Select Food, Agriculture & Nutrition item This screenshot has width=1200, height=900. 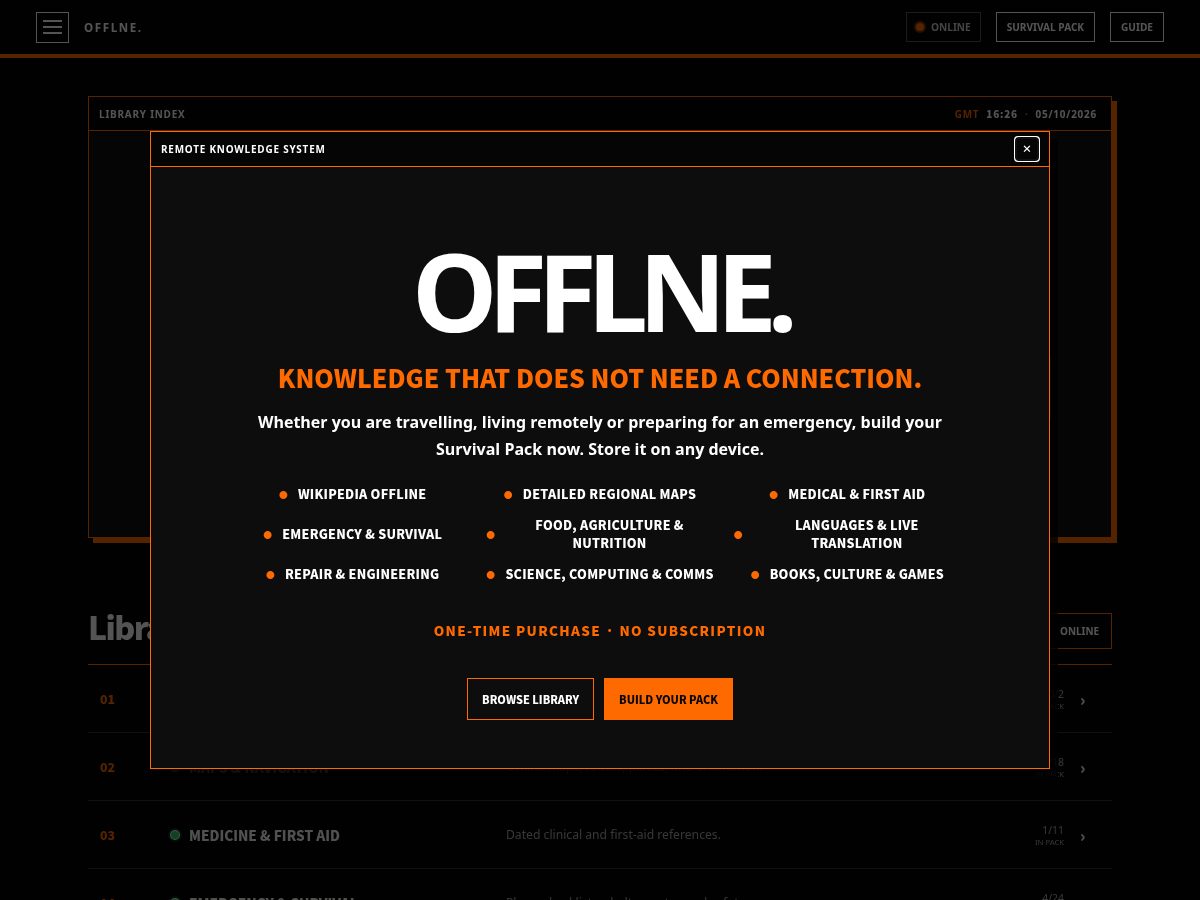(x=599, y=534)
